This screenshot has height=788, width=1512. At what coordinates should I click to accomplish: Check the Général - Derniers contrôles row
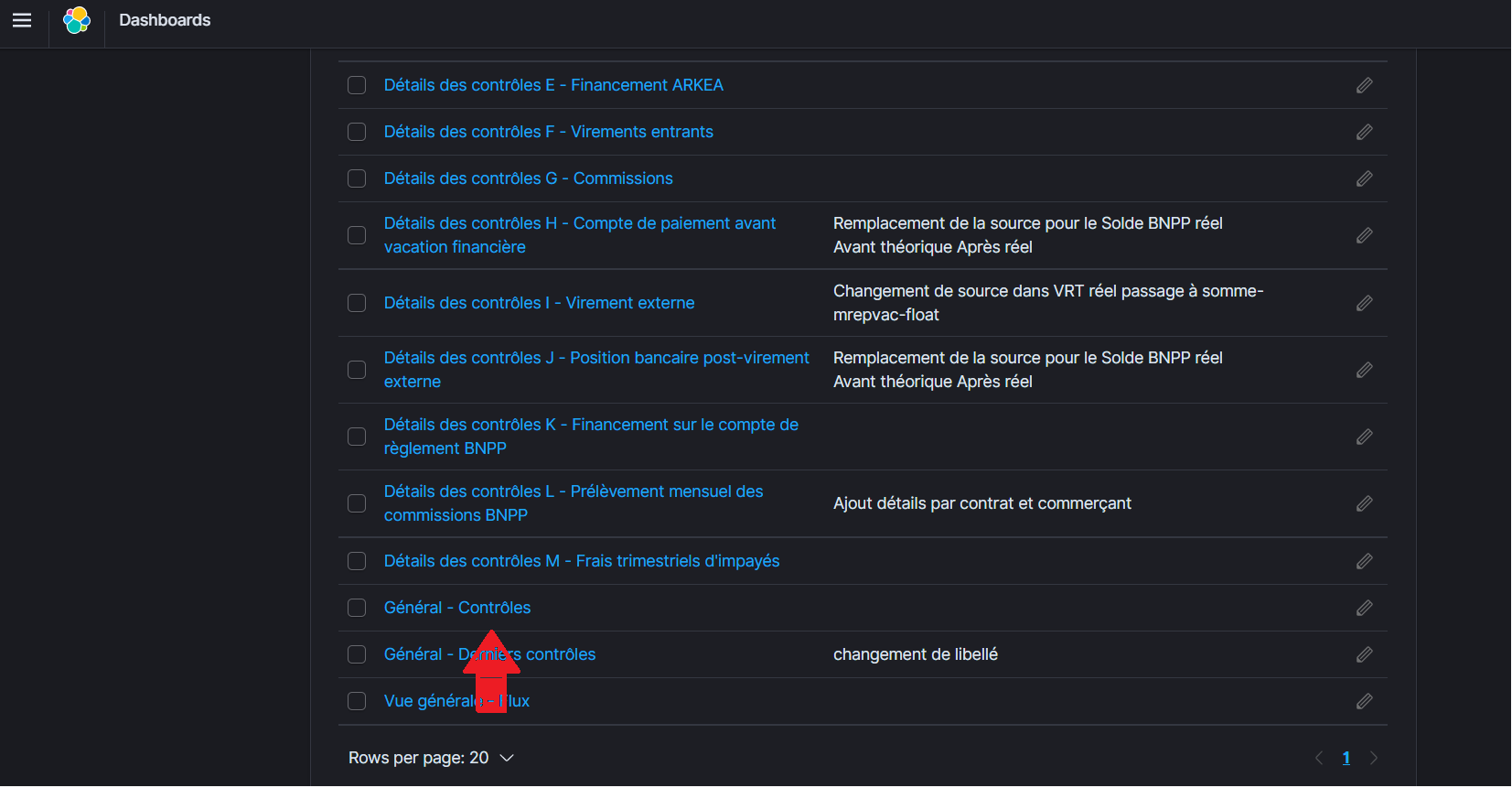point(357,654)
